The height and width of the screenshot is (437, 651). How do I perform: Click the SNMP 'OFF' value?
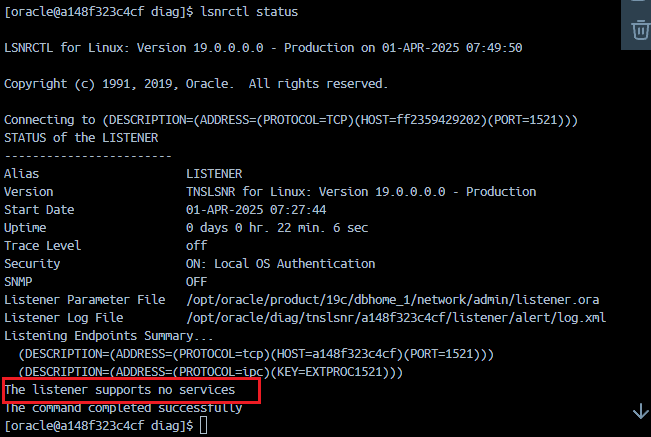coord(197,281)
